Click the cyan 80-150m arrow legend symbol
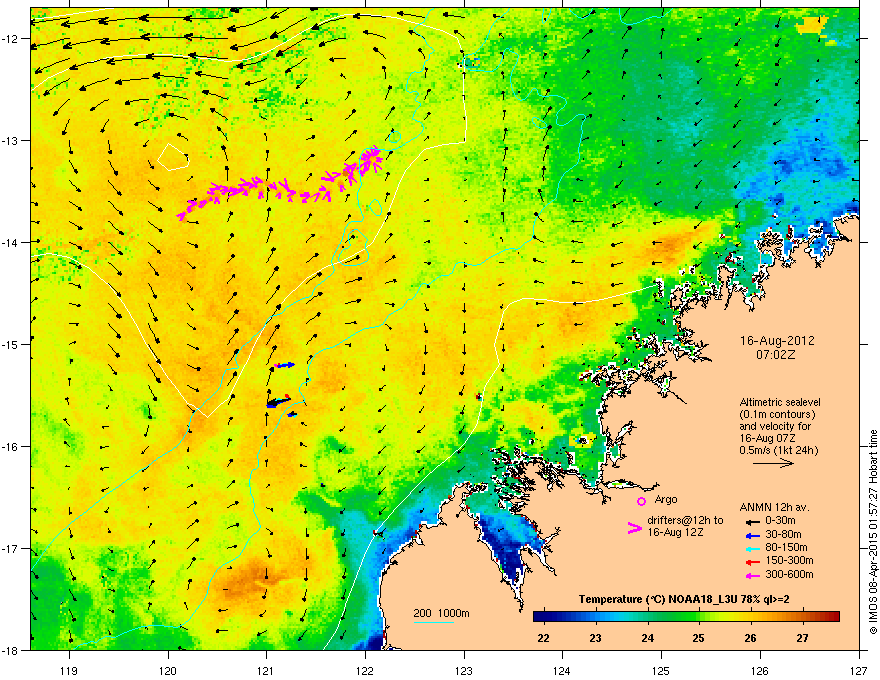 753,549
